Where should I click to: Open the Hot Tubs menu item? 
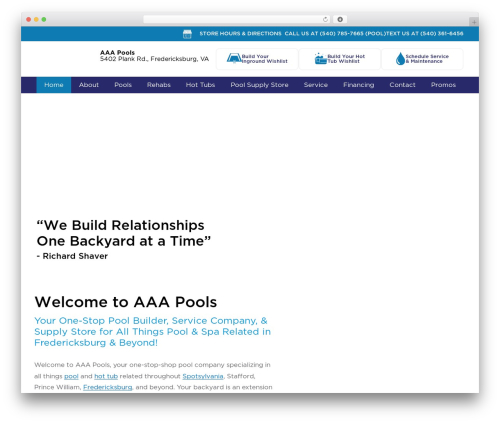pos(200,85)
